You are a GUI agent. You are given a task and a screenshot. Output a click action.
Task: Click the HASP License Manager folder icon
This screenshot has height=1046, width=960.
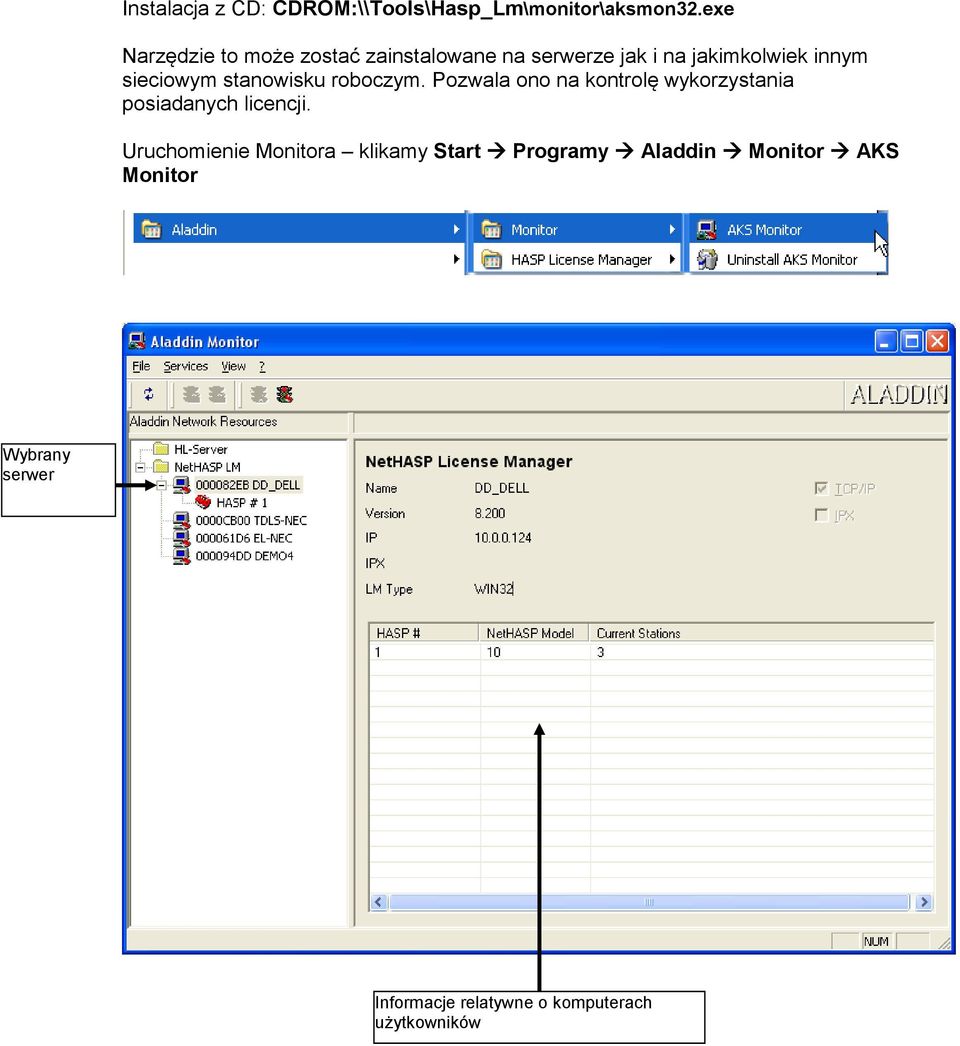pyautogui.click(x=492, y=259)
